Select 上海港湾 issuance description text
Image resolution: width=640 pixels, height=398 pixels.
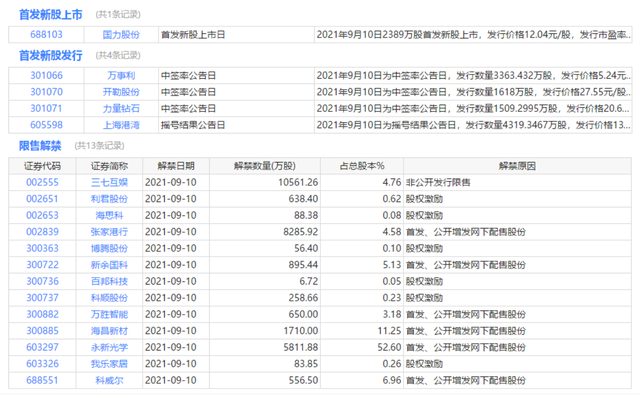(x=473, y=125)
